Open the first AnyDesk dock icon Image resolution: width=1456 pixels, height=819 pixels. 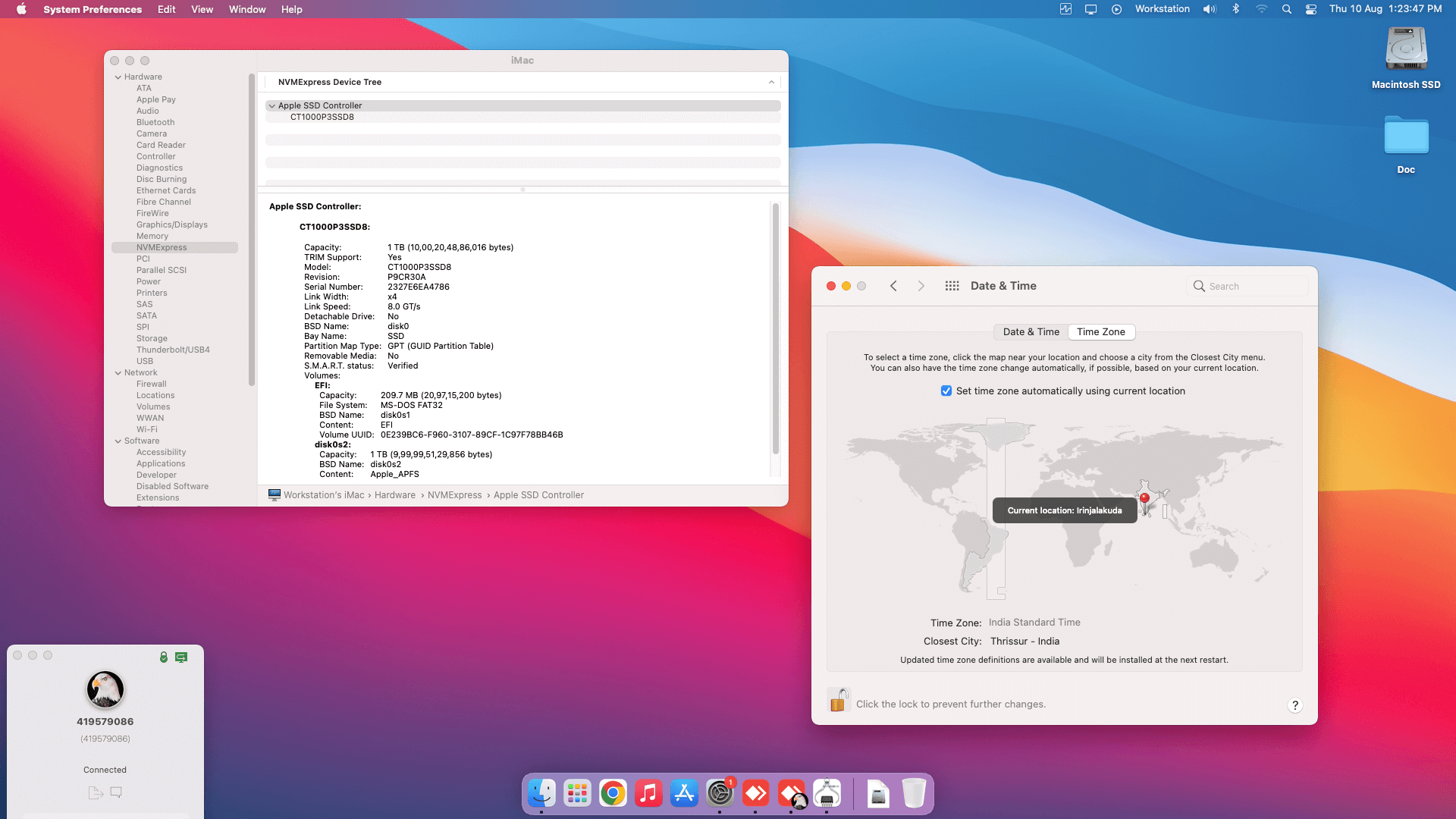pyautogui.click(x=755, y=793)
